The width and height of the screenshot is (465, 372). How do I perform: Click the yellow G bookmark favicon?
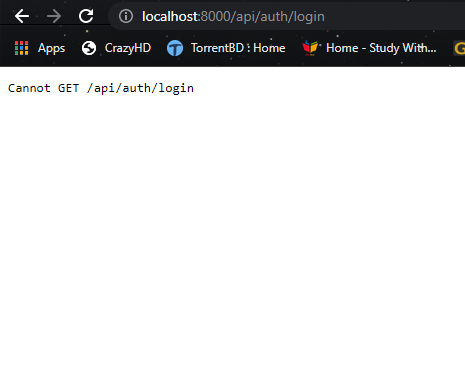click(460, 48)
